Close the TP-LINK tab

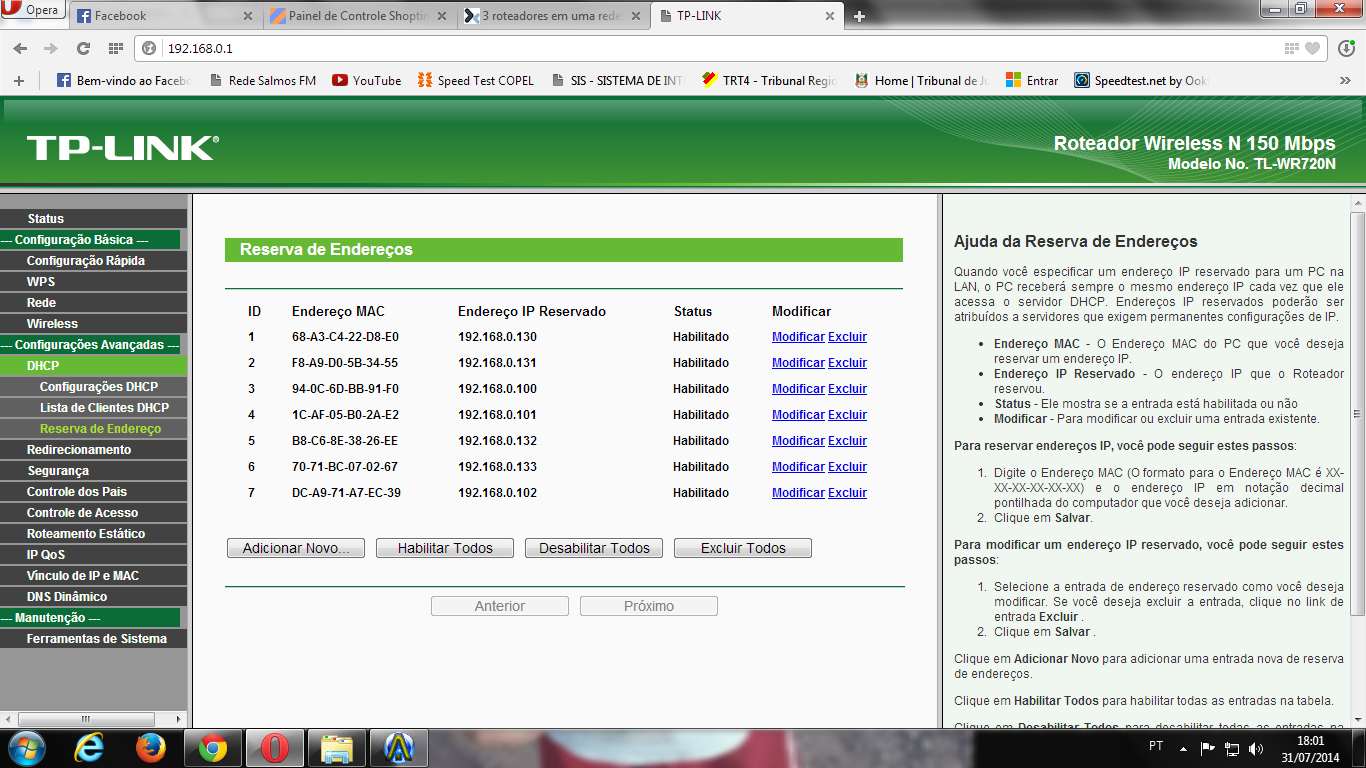[828, 16]
